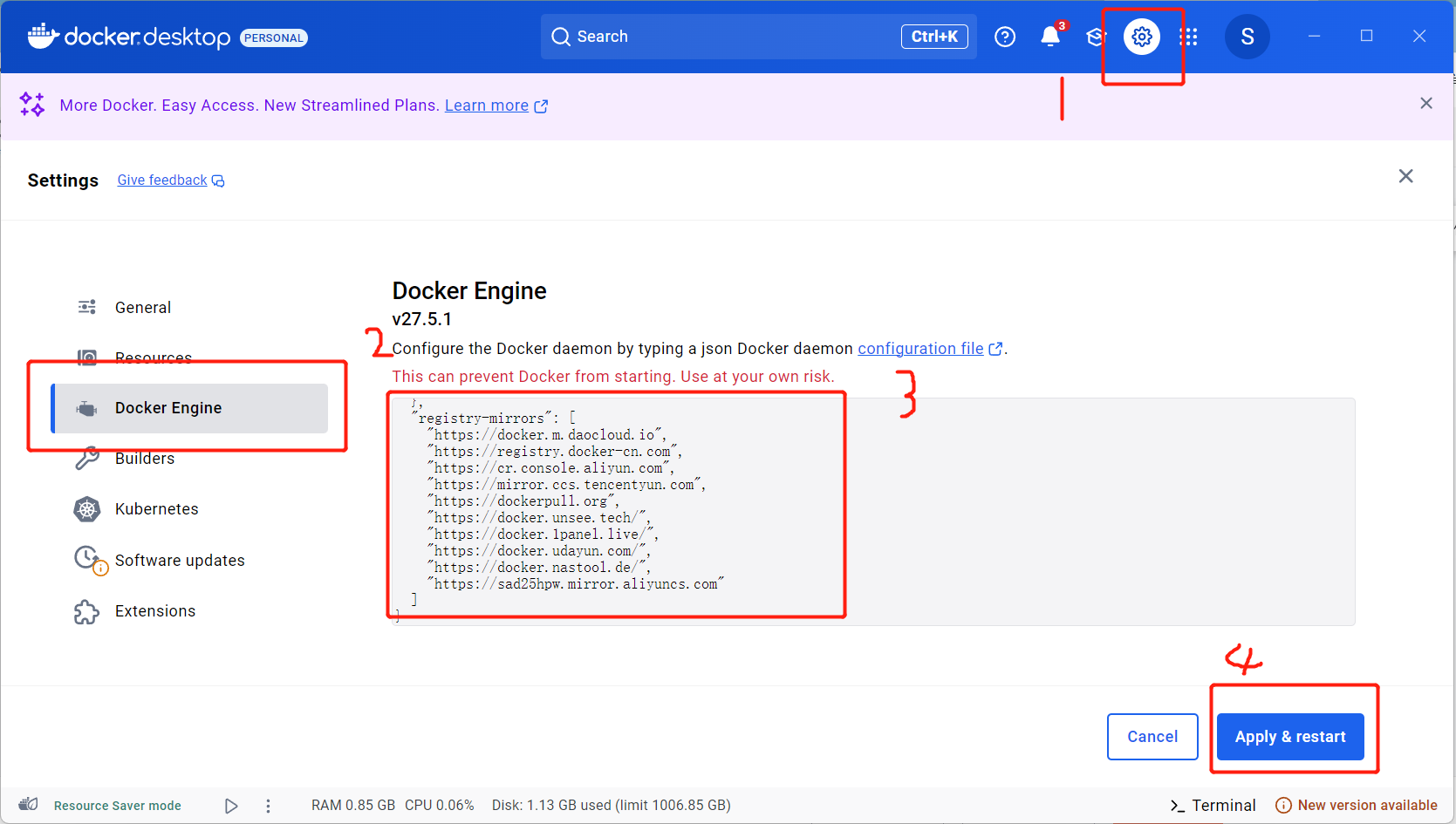Click the "https://sad25hpw.mirror.aliyuncs.com" line
The width and height of the screenshot is (1456, 824).
point(576,584)
